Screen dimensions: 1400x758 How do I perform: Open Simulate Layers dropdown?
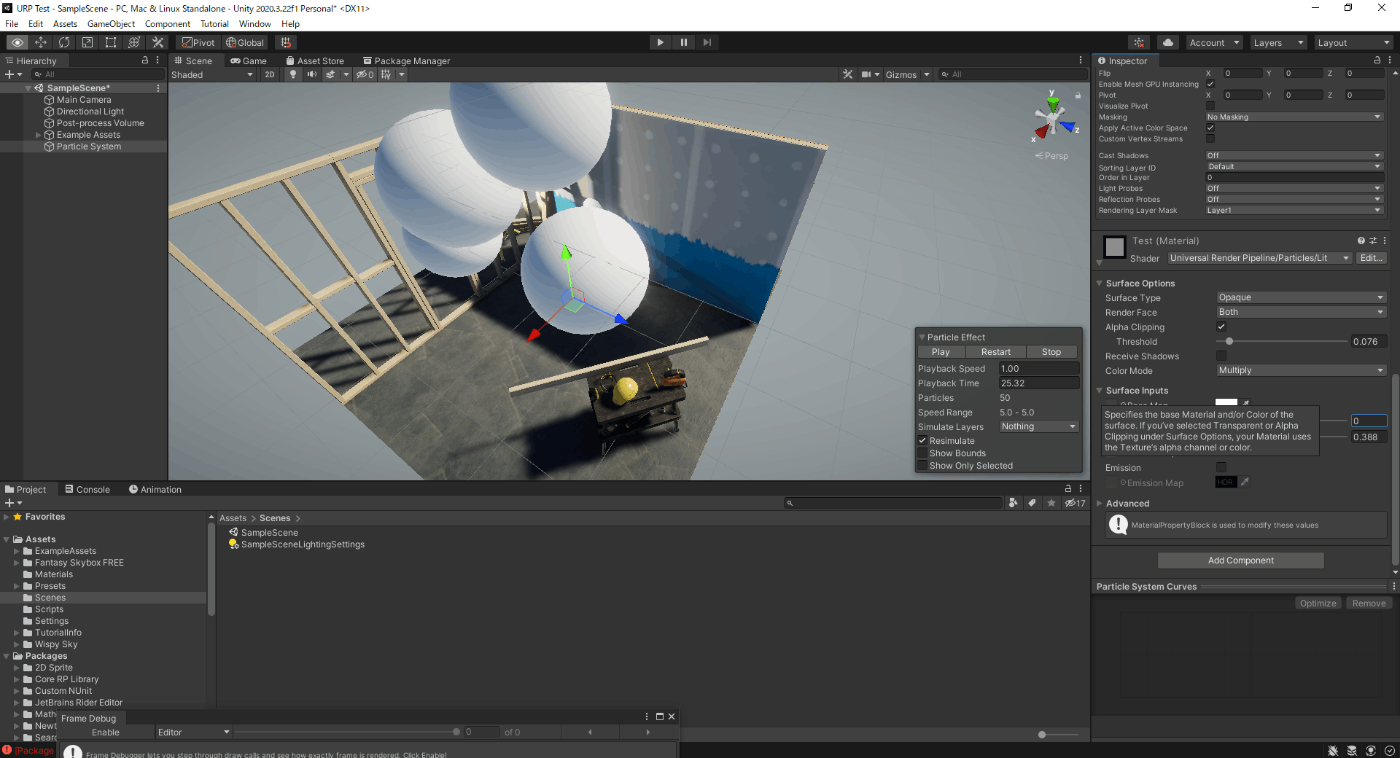1039,427
